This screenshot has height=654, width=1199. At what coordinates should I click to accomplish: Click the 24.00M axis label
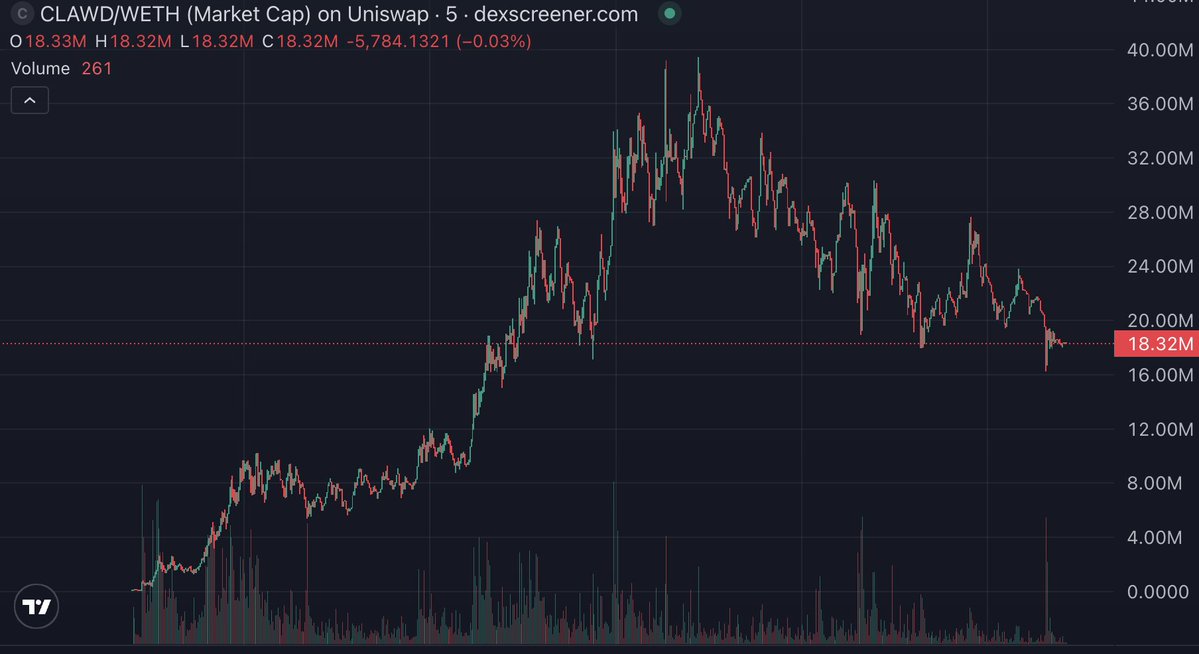point(1159,266)
